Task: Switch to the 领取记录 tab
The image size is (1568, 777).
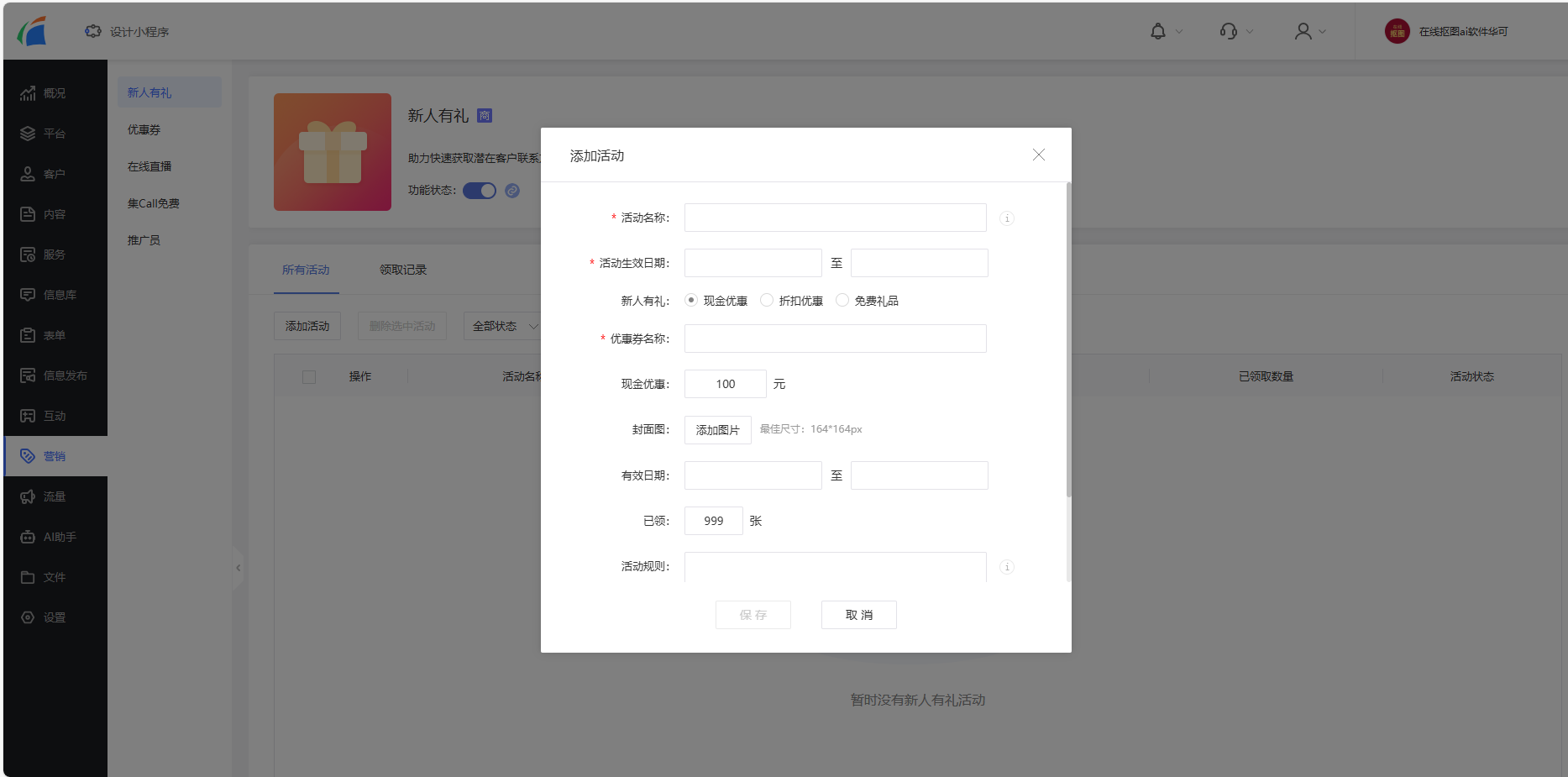Action: pyautogui.click(x=403, y=270)
